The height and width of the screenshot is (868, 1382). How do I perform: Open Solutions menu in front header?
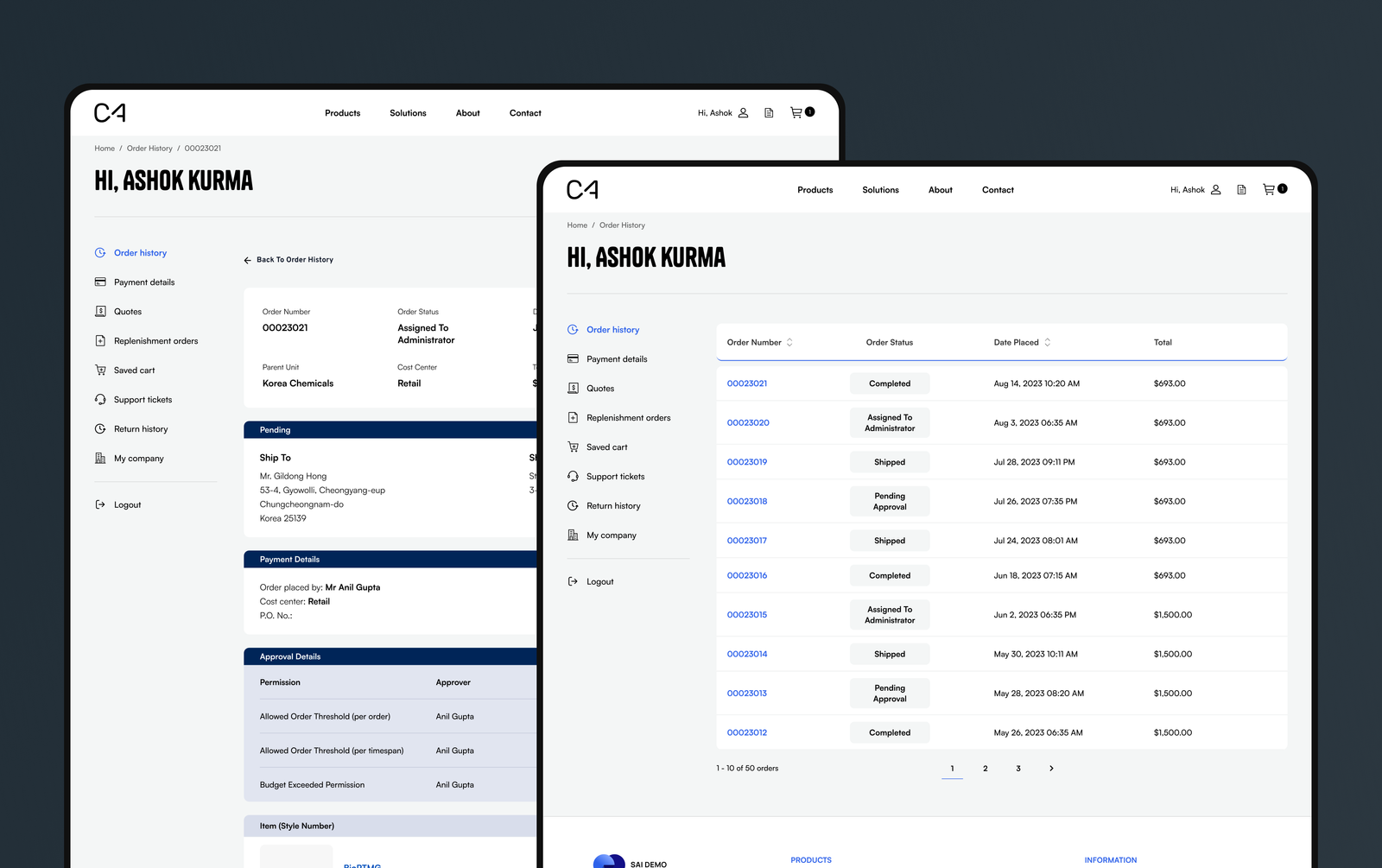880,190
